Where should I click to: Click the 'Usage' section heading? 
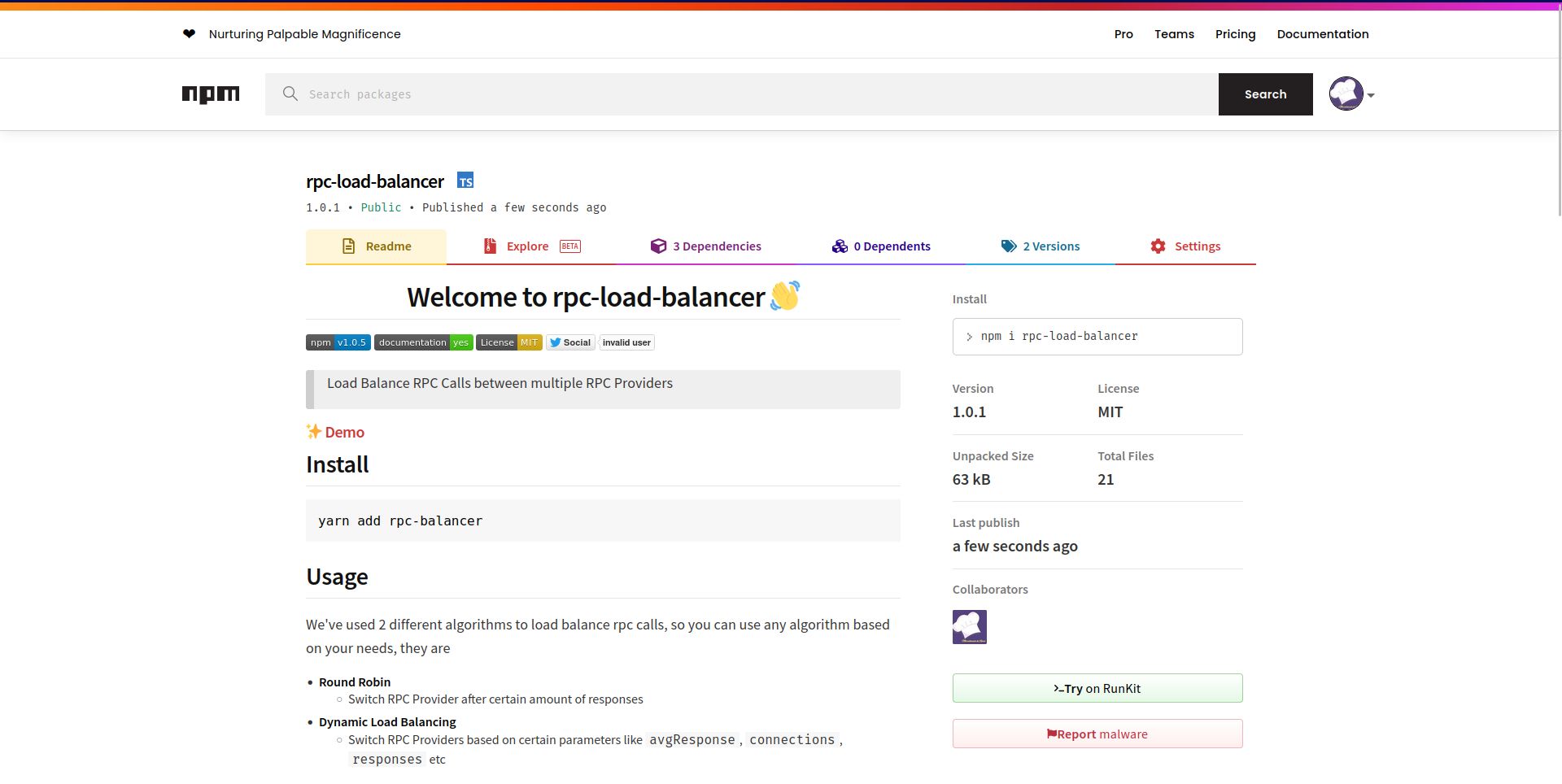coord(337,577)
